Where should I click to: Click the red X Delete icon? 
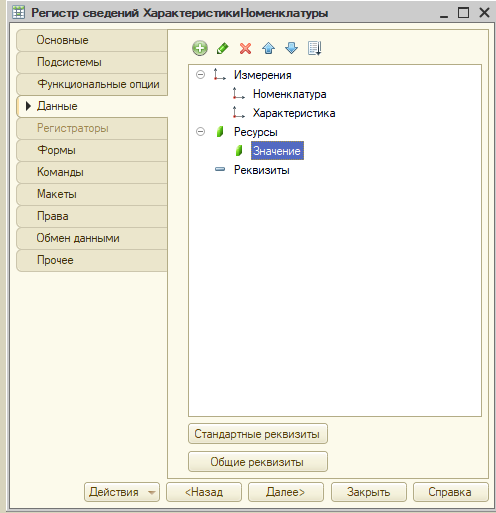click(x=245, y=48)
